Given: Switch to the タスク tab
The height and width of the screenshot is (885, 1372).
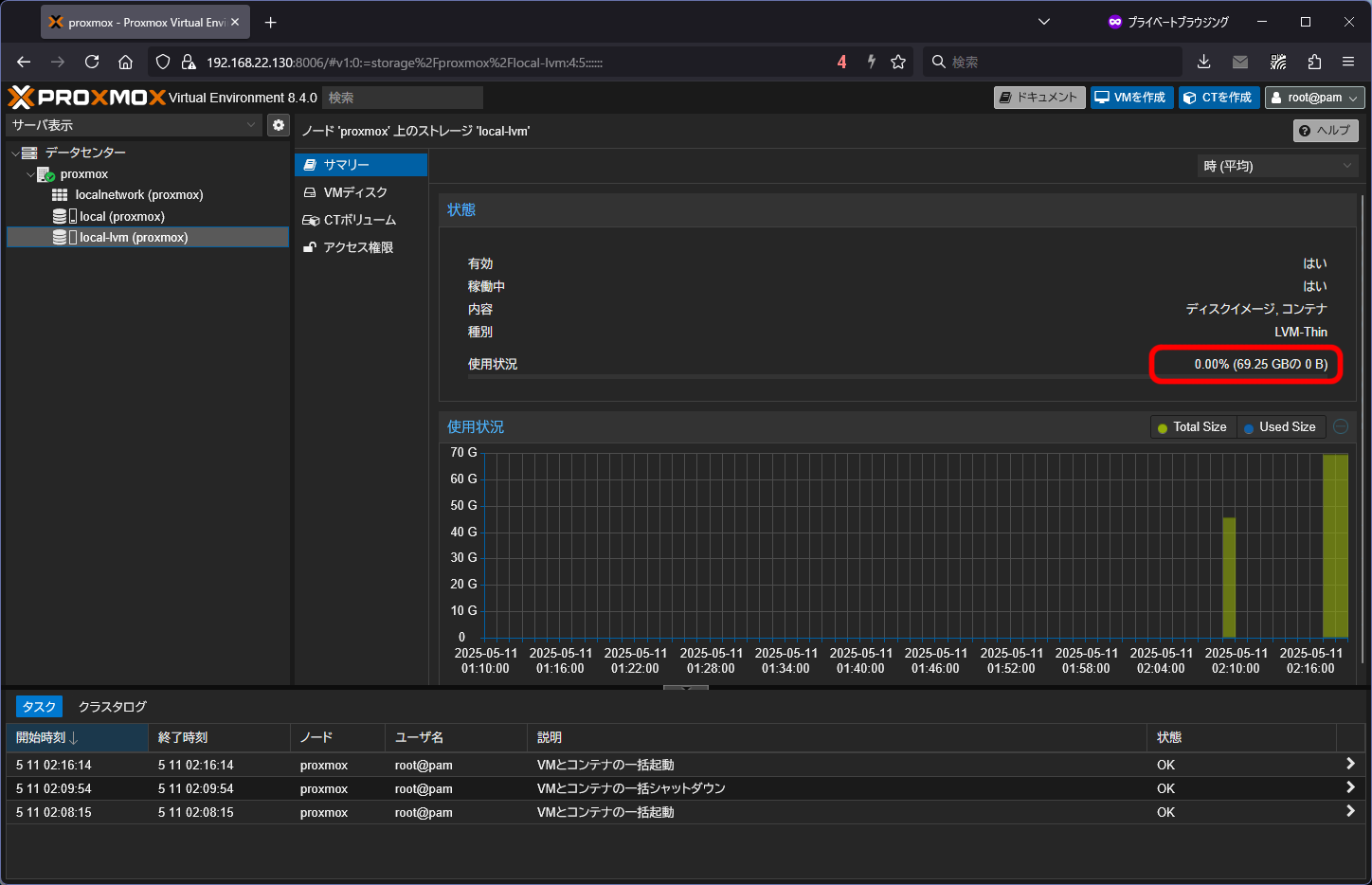Looking at the screenshot, I should (x=39, y=707).
